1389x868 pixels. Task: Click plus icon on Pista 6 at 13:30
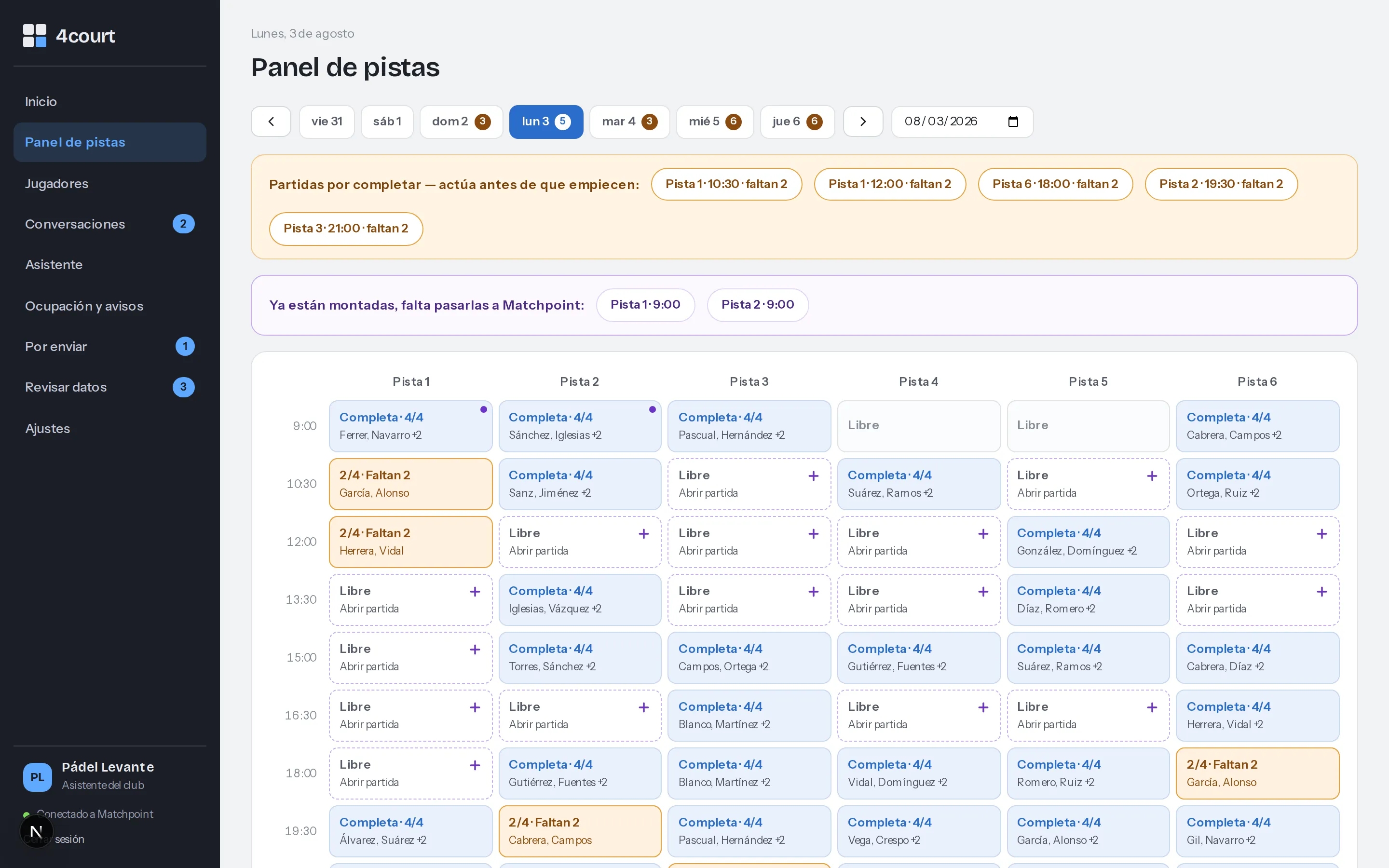(x=1322, y=592)
